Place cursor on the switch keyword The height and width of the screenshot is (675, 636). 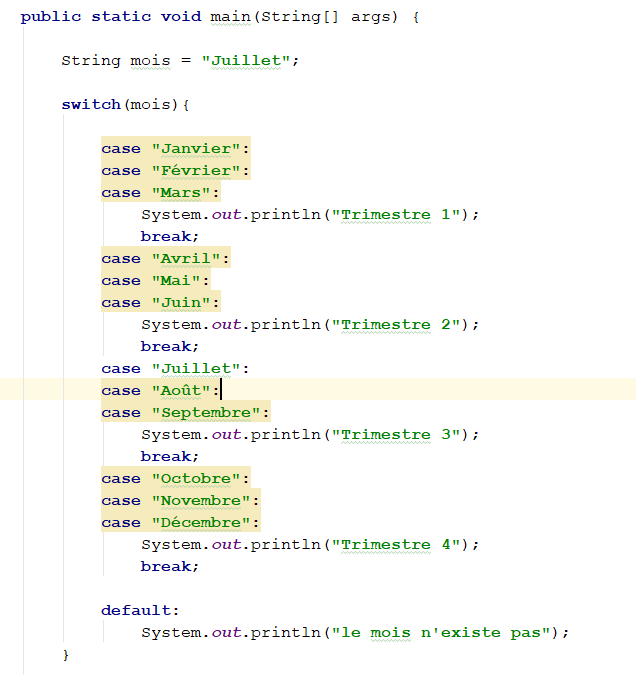click(91, 104)
